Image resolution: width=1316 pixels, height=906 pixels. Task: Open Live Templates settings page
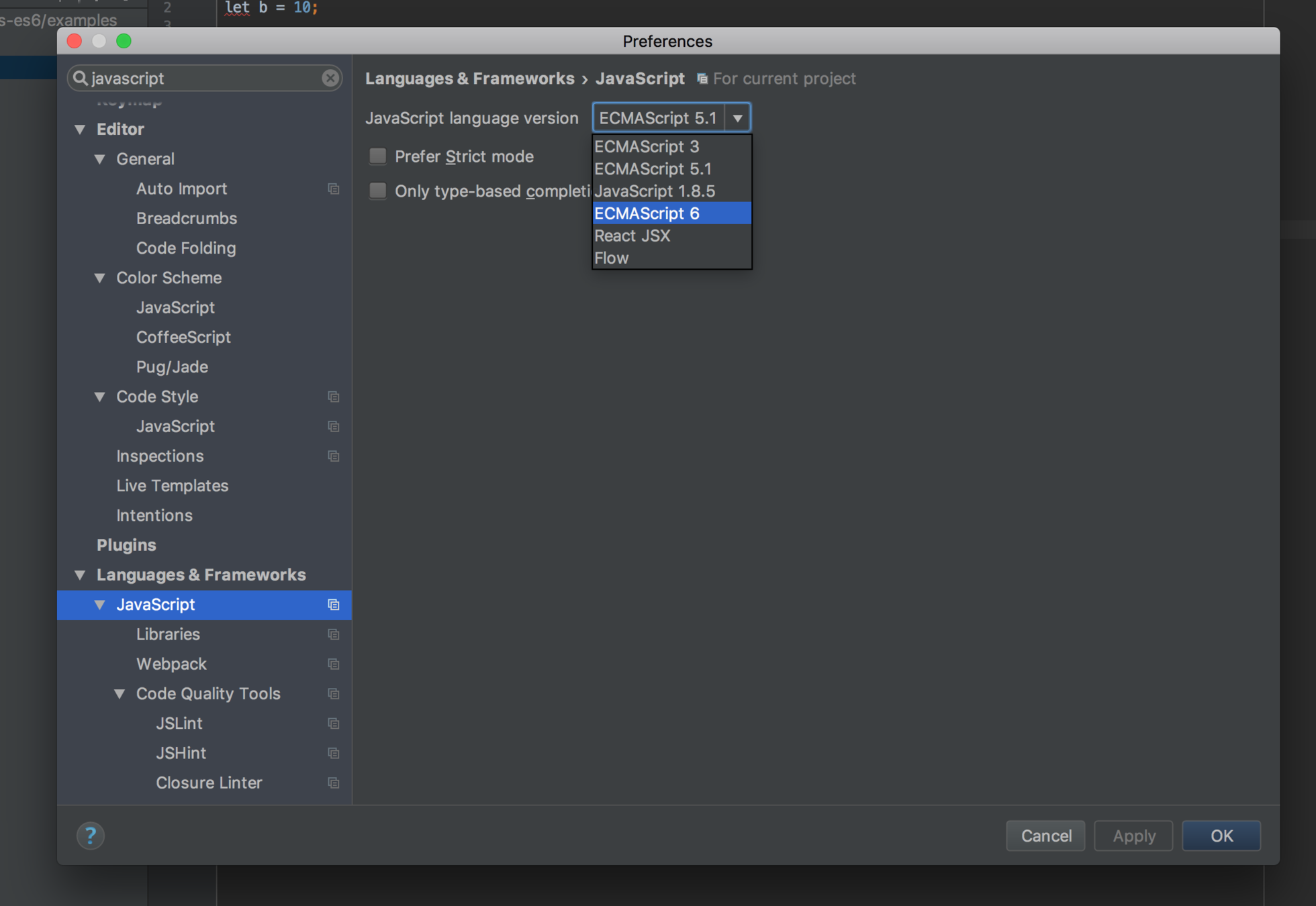click(x=172, y=485)
